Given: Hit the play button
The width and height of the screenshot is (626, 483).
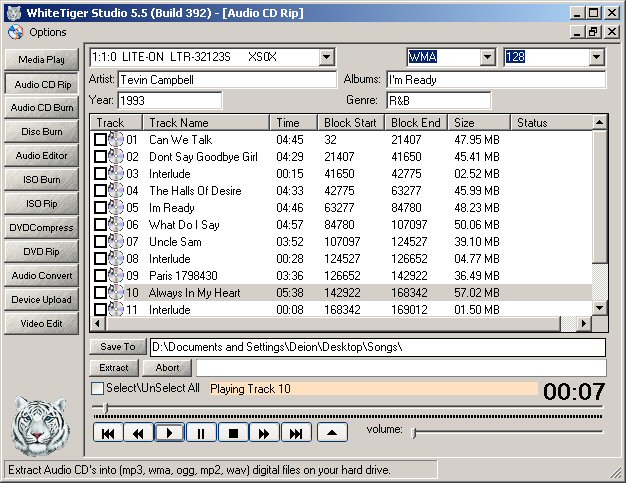Looking at the screenshot, I should (169, 433).
